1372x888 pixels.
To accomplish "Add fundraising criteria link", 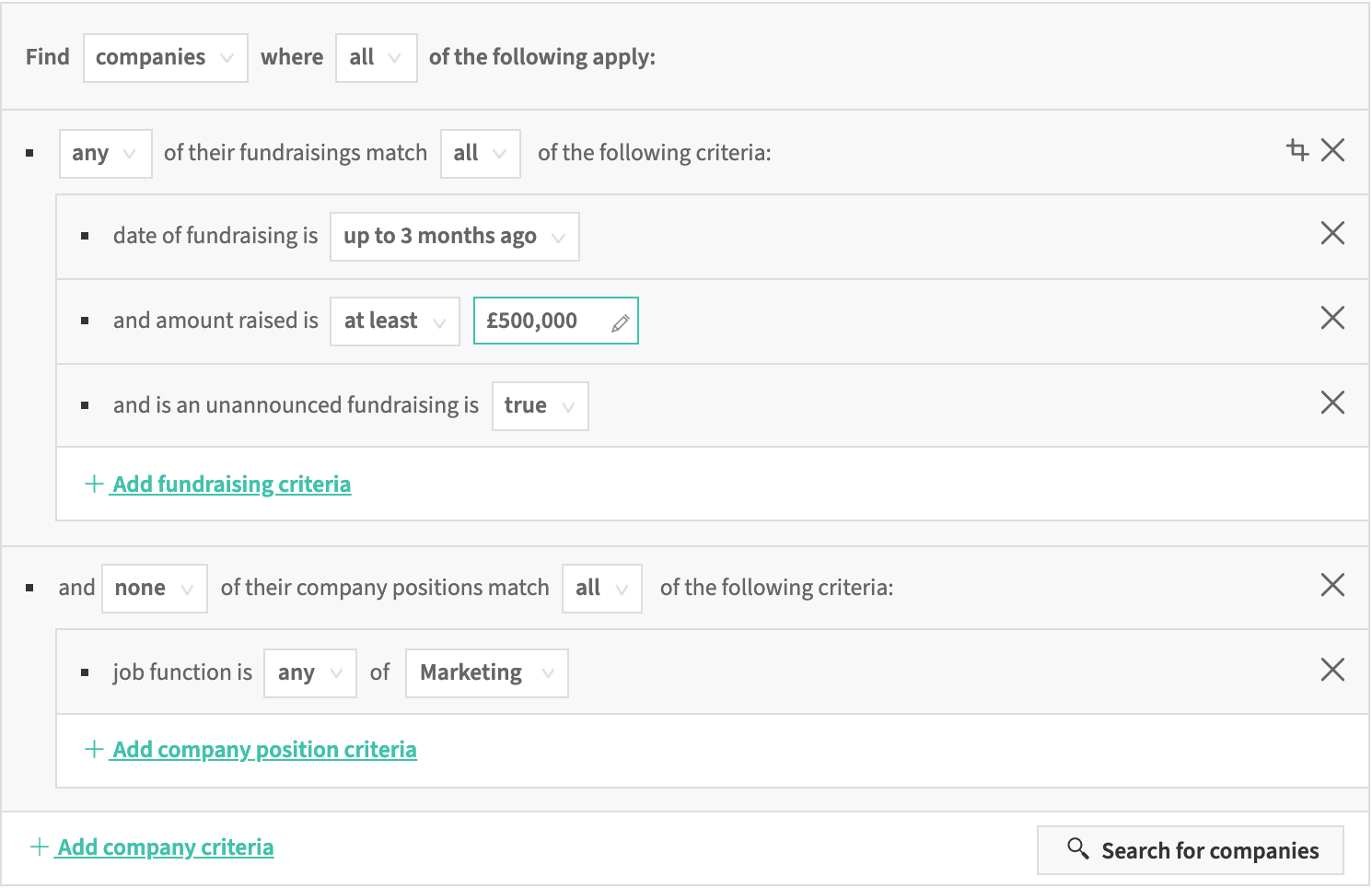I will point(218,485).
